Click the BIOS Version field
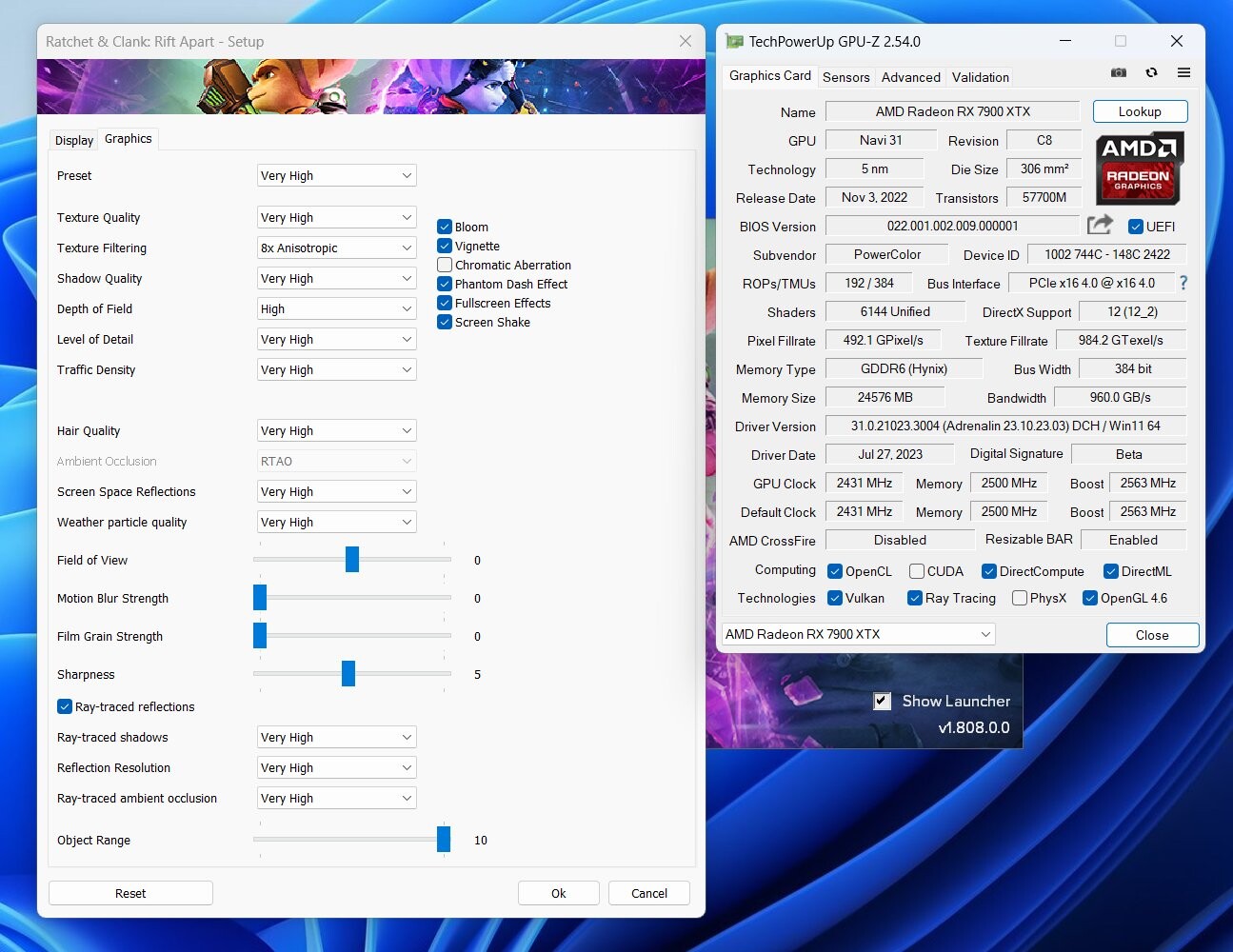This screenshot has height=952, width=1233. [953, 226]
